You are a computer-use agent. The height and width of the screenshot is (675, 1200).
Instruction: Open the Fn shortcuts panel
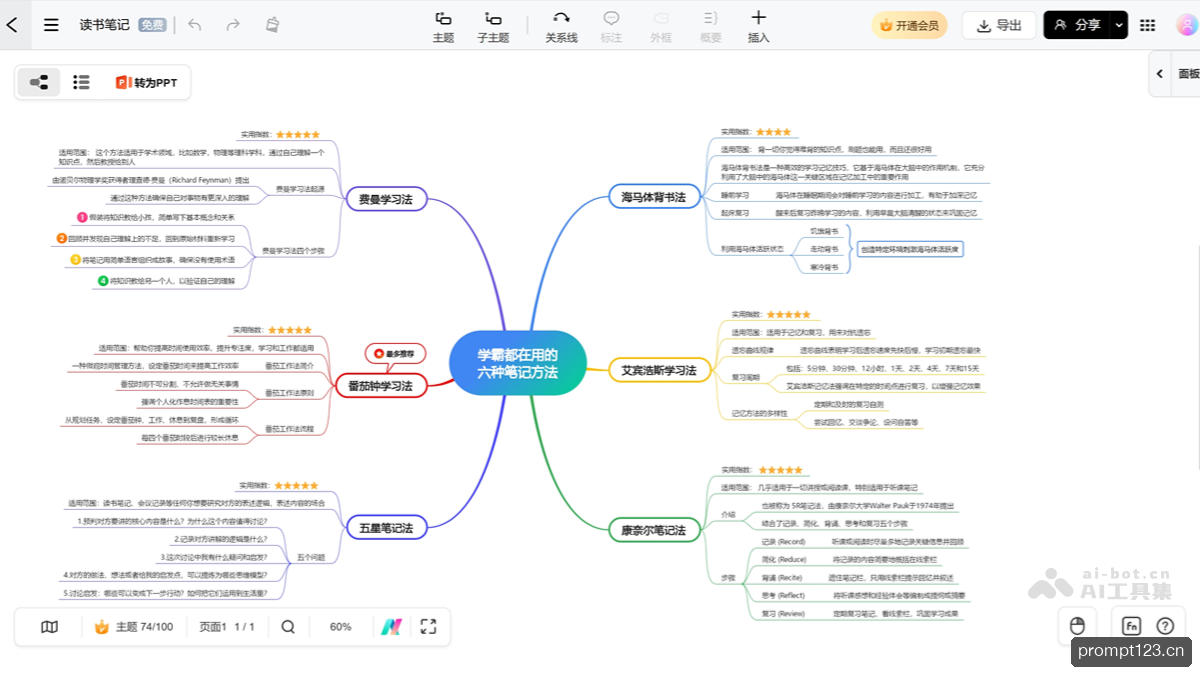pos(1131,626)
